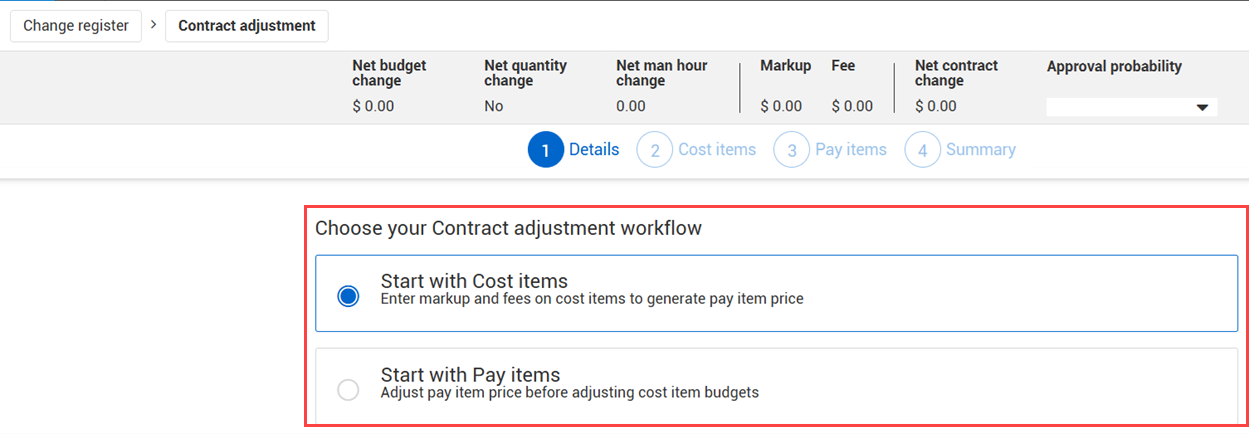Click the Net budget change value
Screen dimensions: 1249x434
(373, 106)
